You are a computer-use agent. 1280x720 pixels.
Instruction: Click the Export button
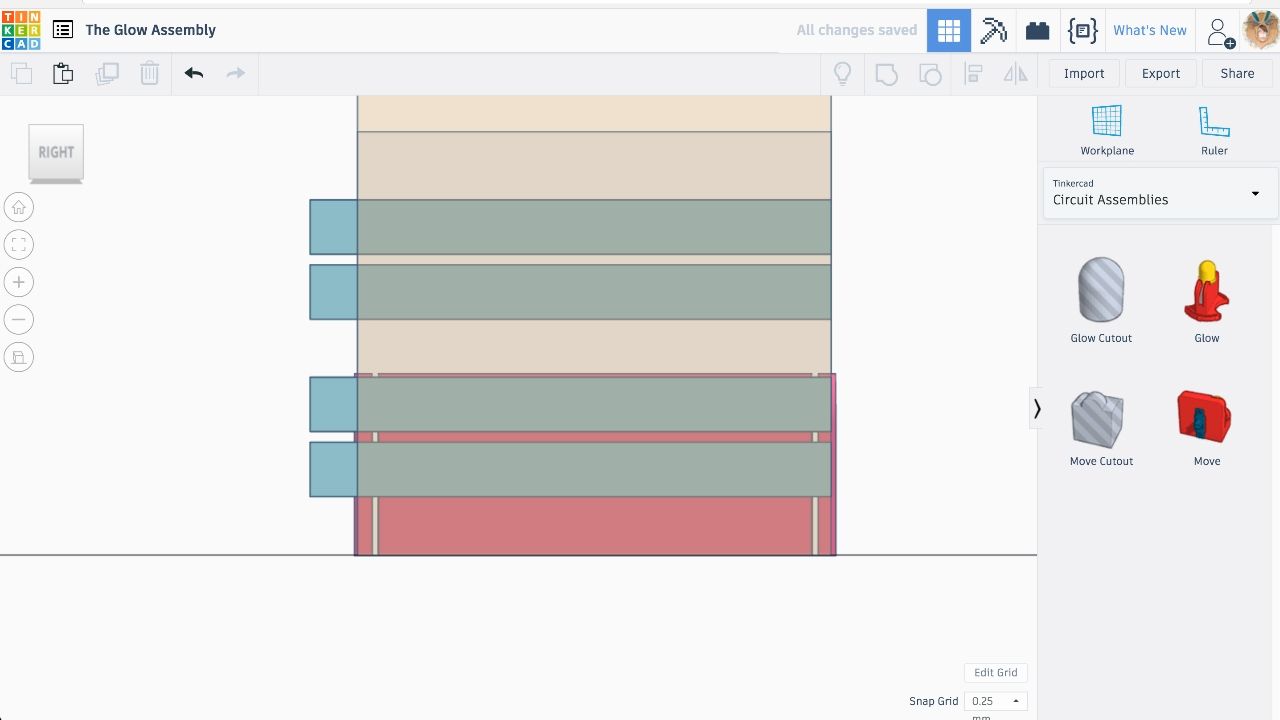[1161, 73]
